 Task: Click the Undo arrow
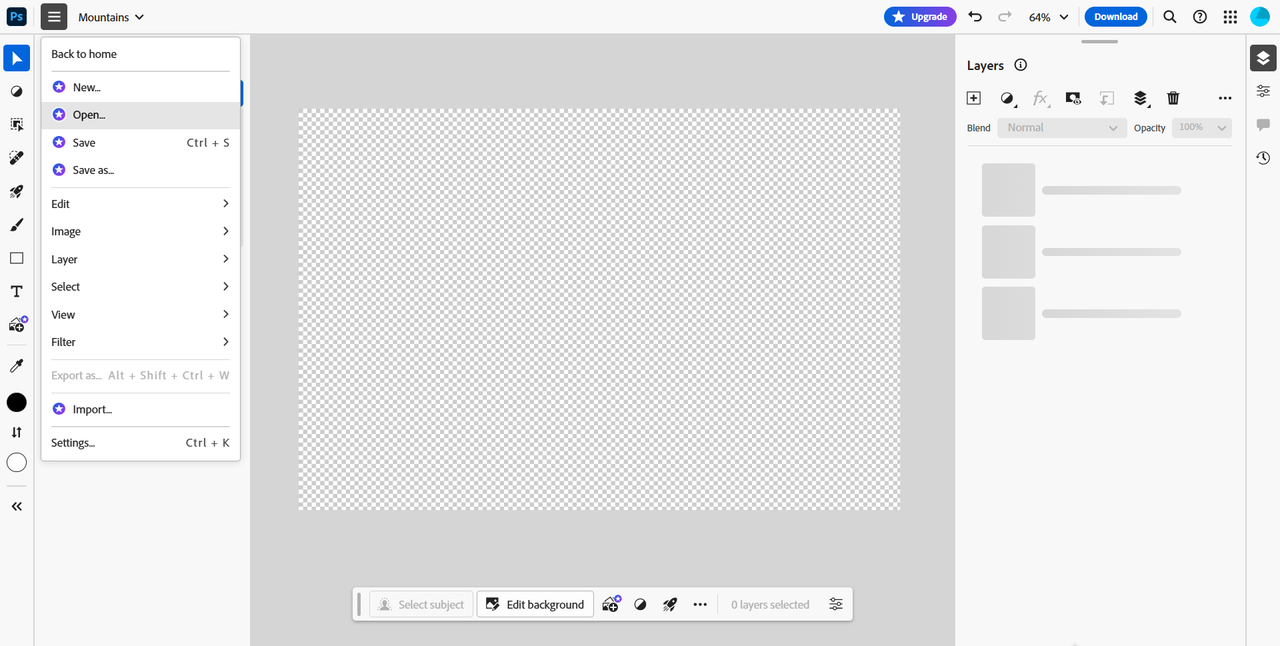click(x=975, y=17)
